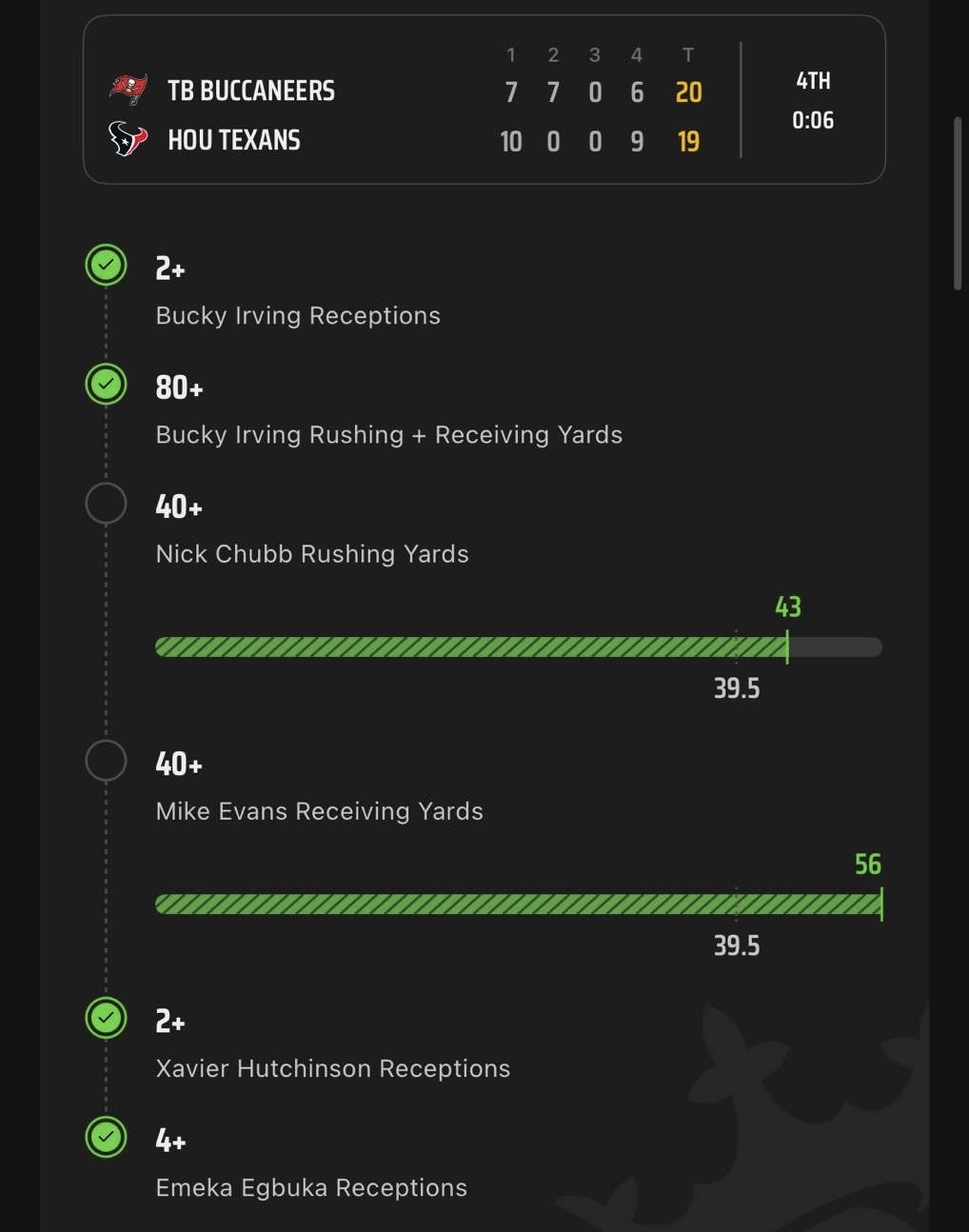Screen dimensions: 969x1232
Task: Click the Tampa Bay Buccaneers logo
Action: coord(129,89)
